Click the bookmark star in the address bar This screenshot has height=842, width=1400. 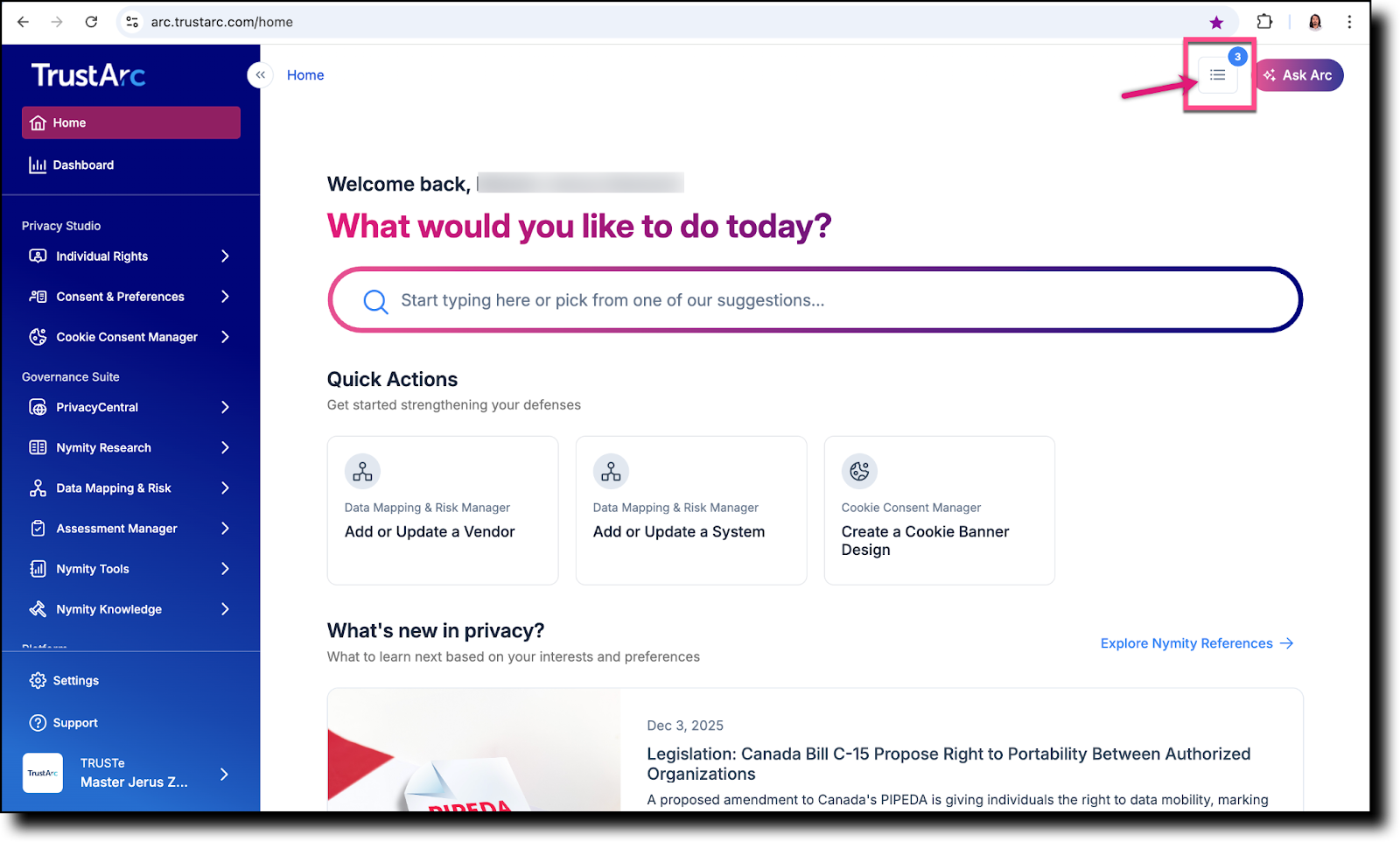pyautogui.click(x=1216, y=23)
